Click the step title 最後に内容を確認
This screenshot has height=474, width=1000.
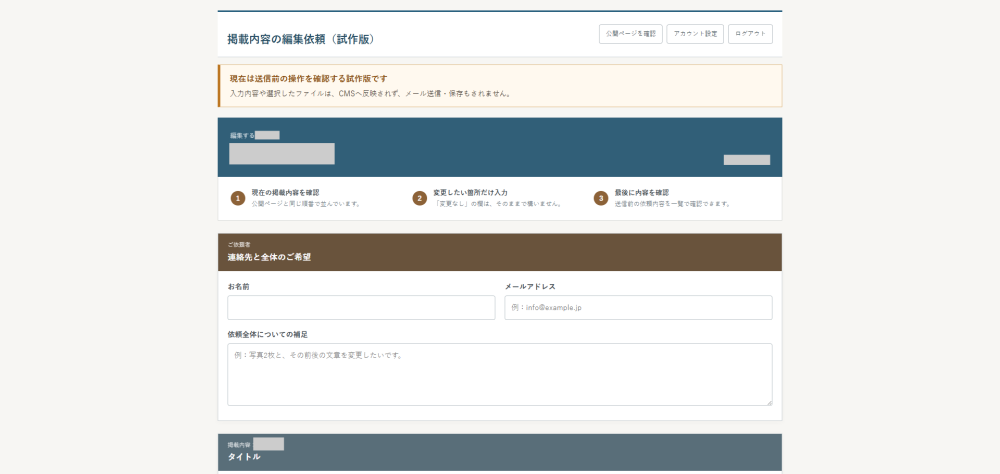point(642,192)
